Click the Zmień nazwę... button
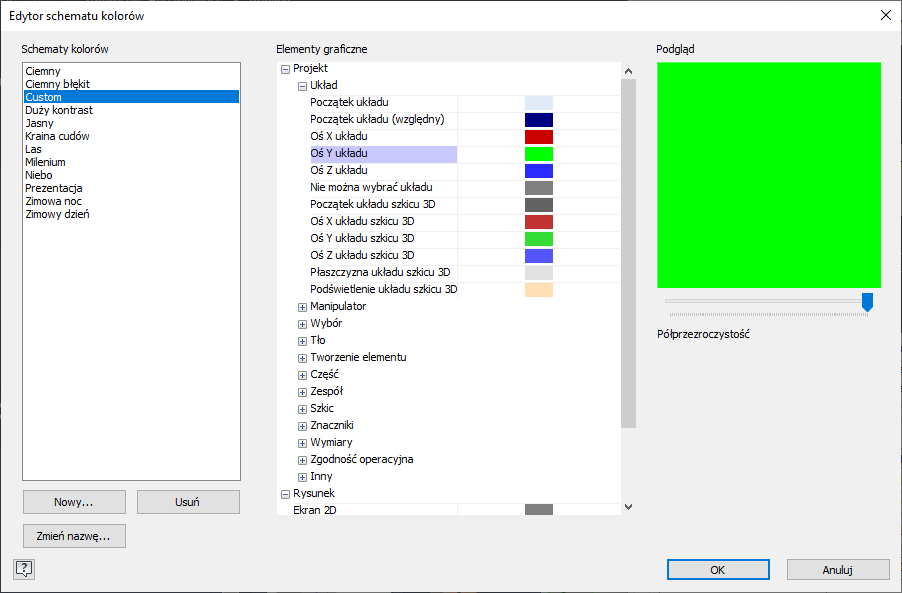 [74, 536]
